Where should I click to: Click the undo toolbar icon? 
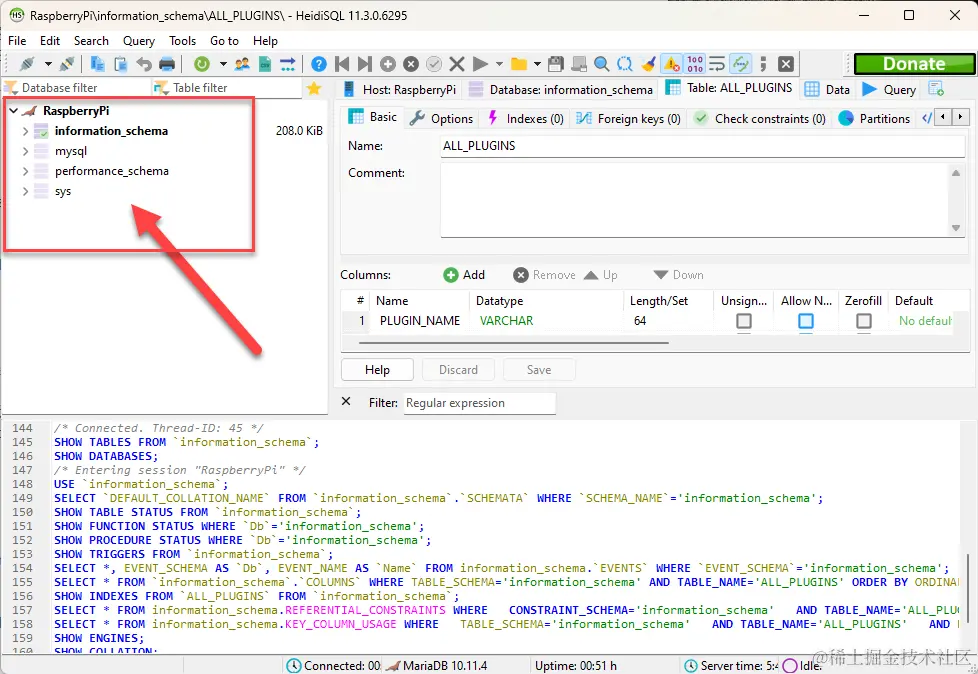click(144, 64)
